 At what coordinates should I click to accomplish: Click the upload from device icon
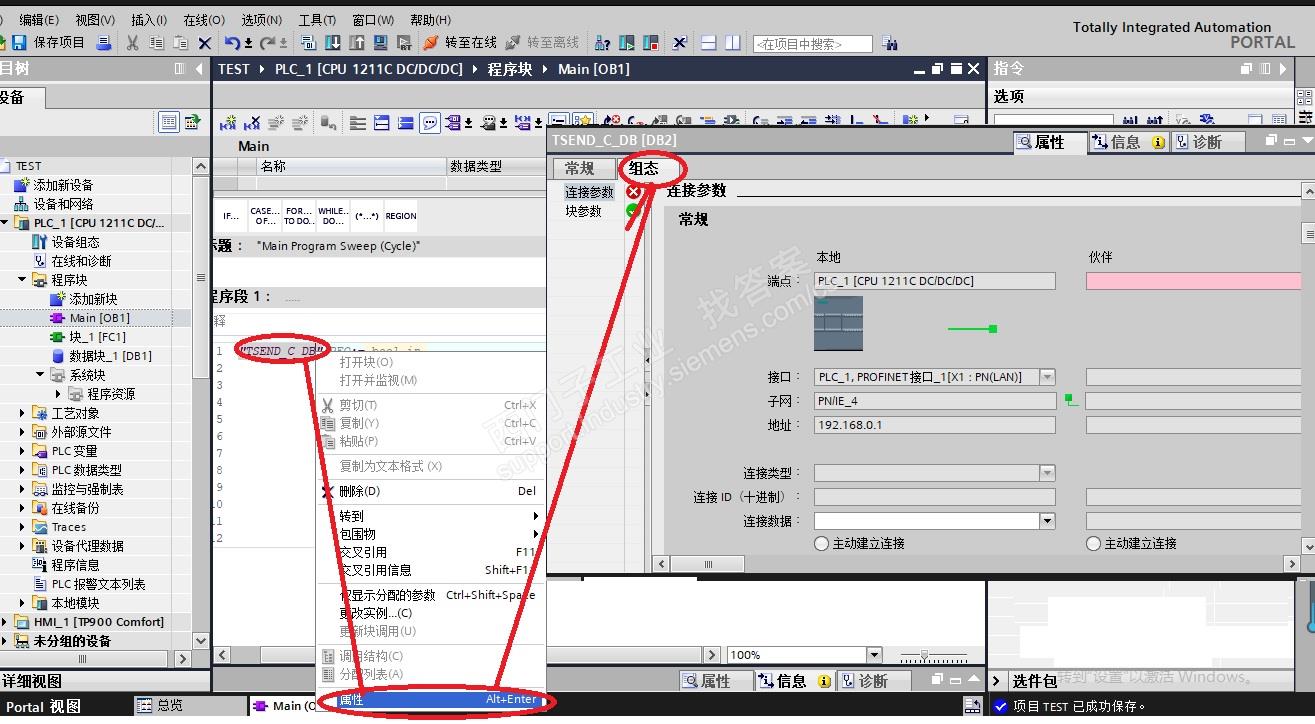tap(356, 43)
